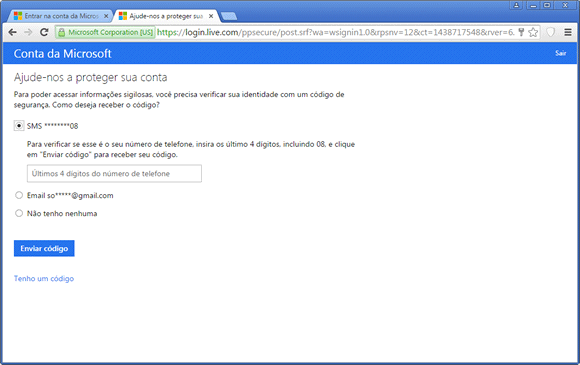Open a new browser tab
580x365 pixels.
pyautogui.click(x=229, y=16)
